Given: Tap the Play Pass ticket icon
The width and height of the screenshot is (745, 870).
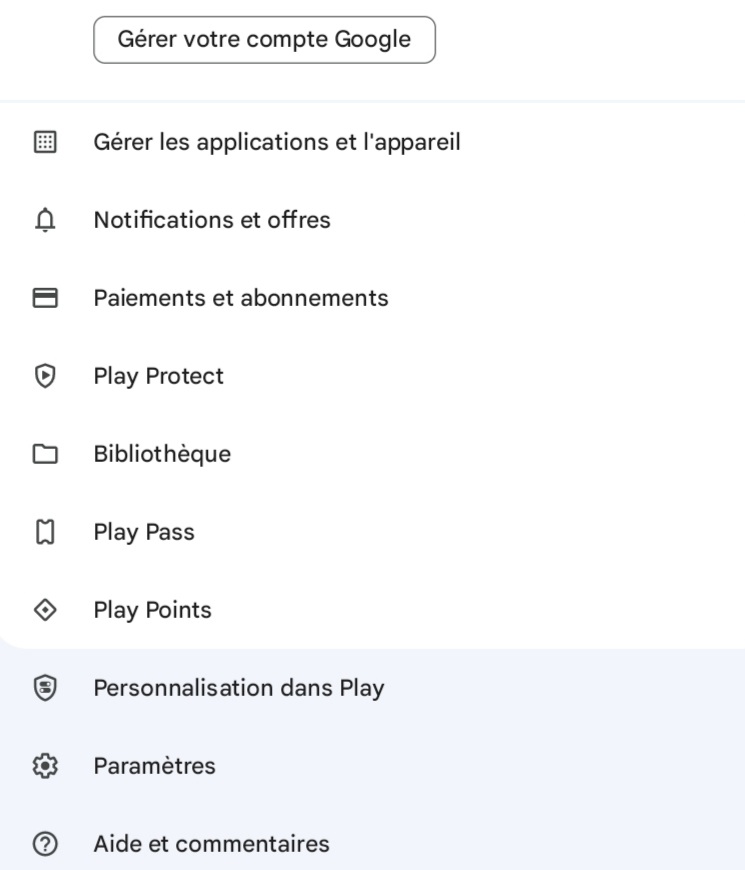Looking at the screenshot, I should coord(45,532).
